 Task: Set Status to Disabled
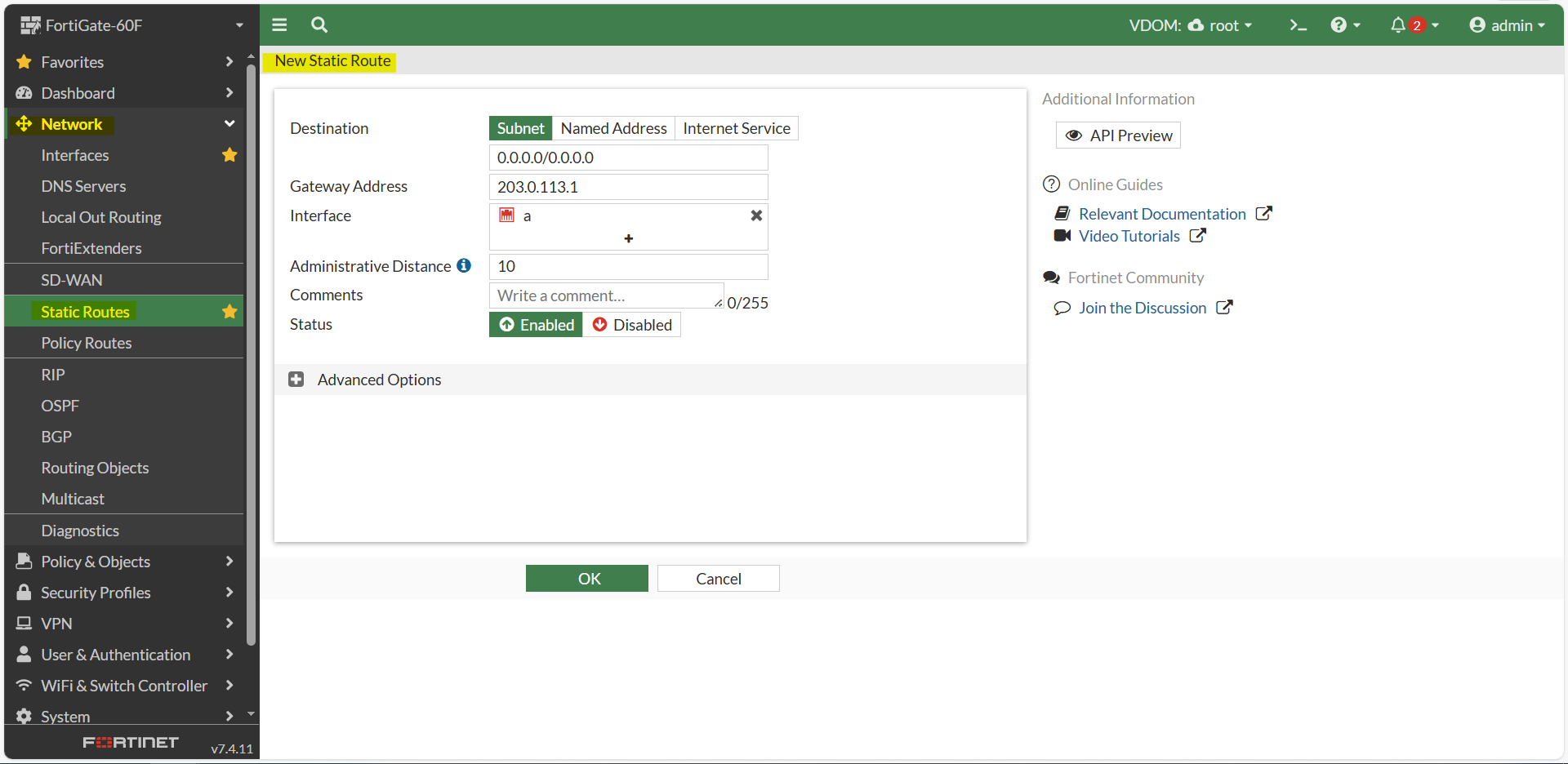[x=631, y=325]
